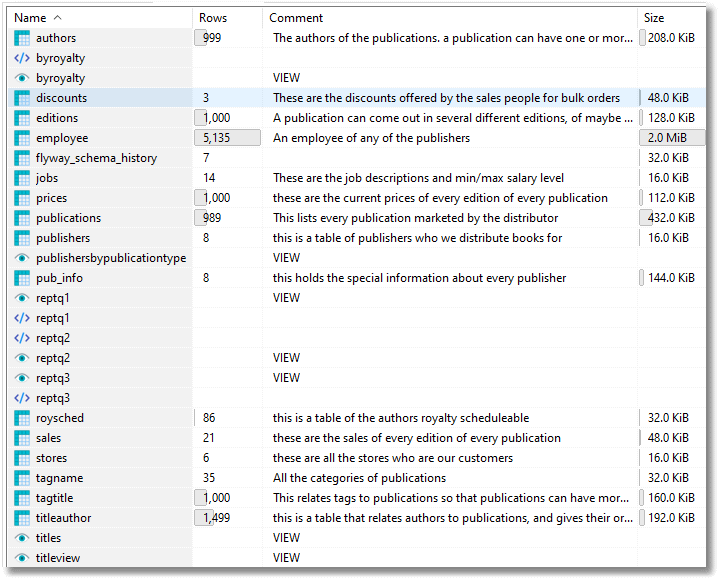The height and width of the screenshot is (581, 720).
Task: Click the titleauthor table icon
Action: pos(22,518)
